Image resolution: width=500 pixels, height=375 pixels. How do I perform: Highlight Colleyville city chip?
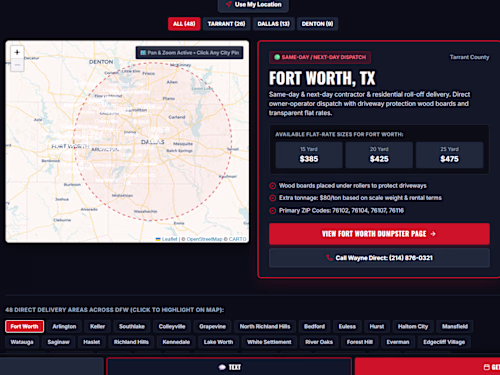(x=172, y=327)
